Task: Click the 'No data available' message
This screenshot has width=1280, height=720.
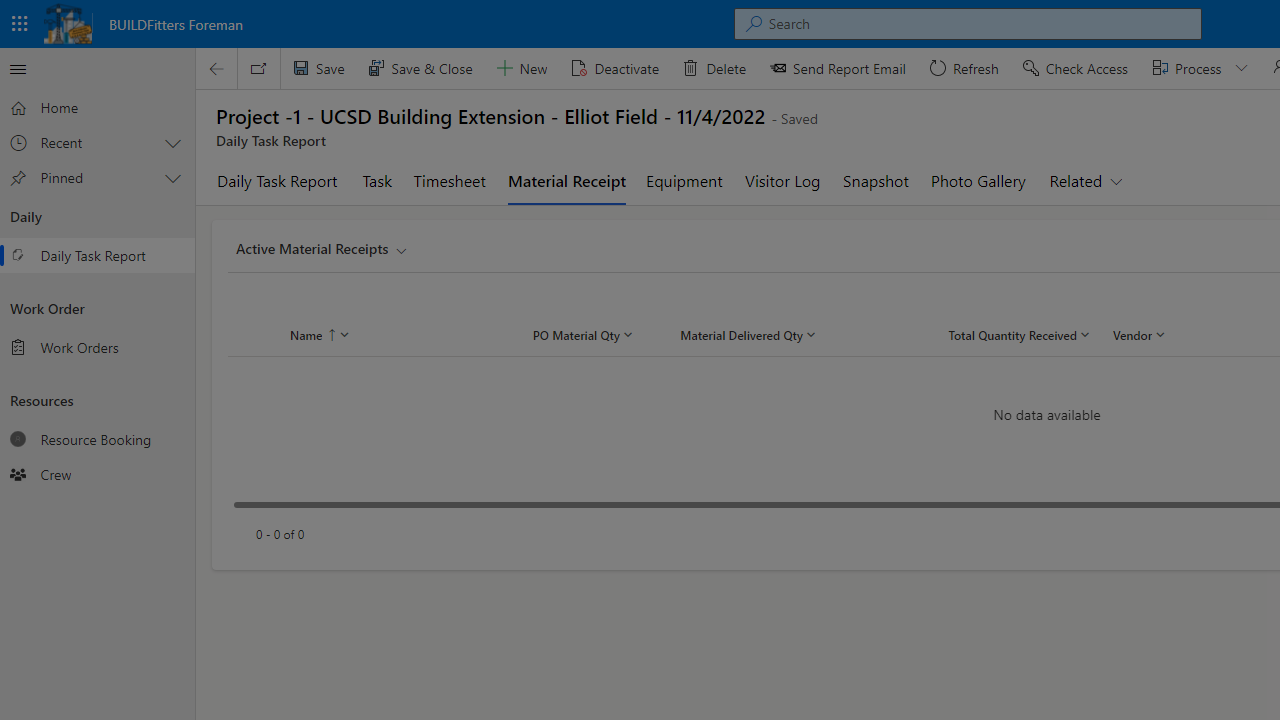Action: [x=1047, y=415]
